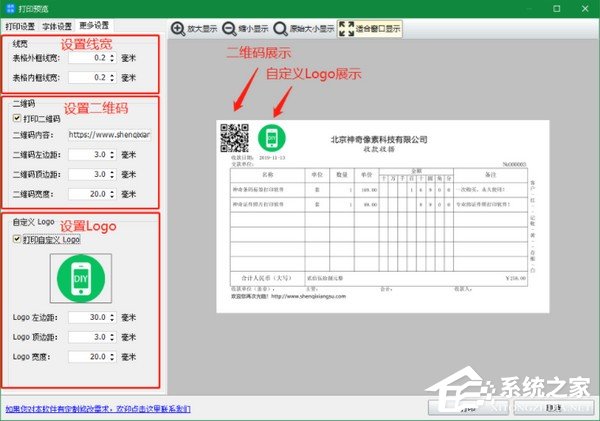The image size is (600, 421).
Task: Click the 二维码内容 URL input field
Action: tap(108, 133)
